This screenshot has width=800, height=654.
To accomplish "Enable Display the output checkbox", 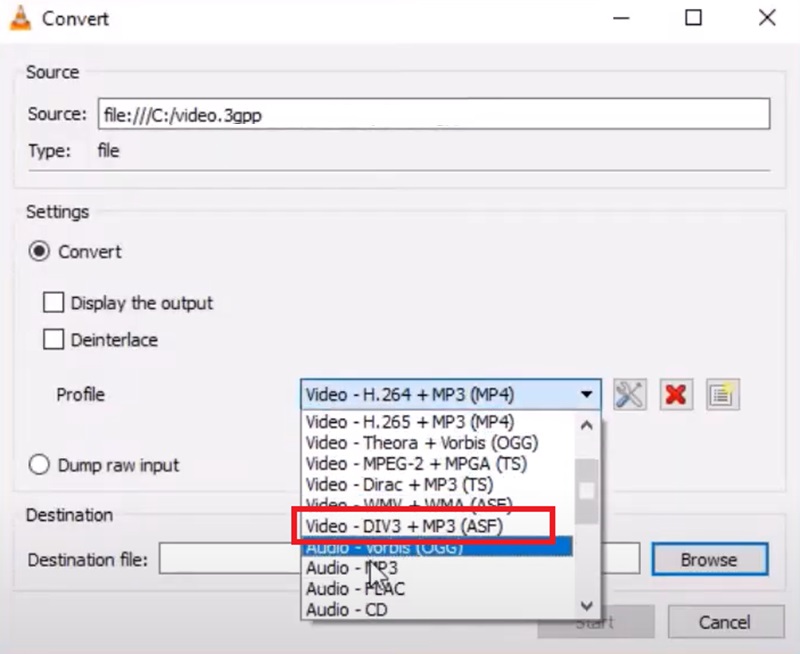I will (x=54, y=302).
